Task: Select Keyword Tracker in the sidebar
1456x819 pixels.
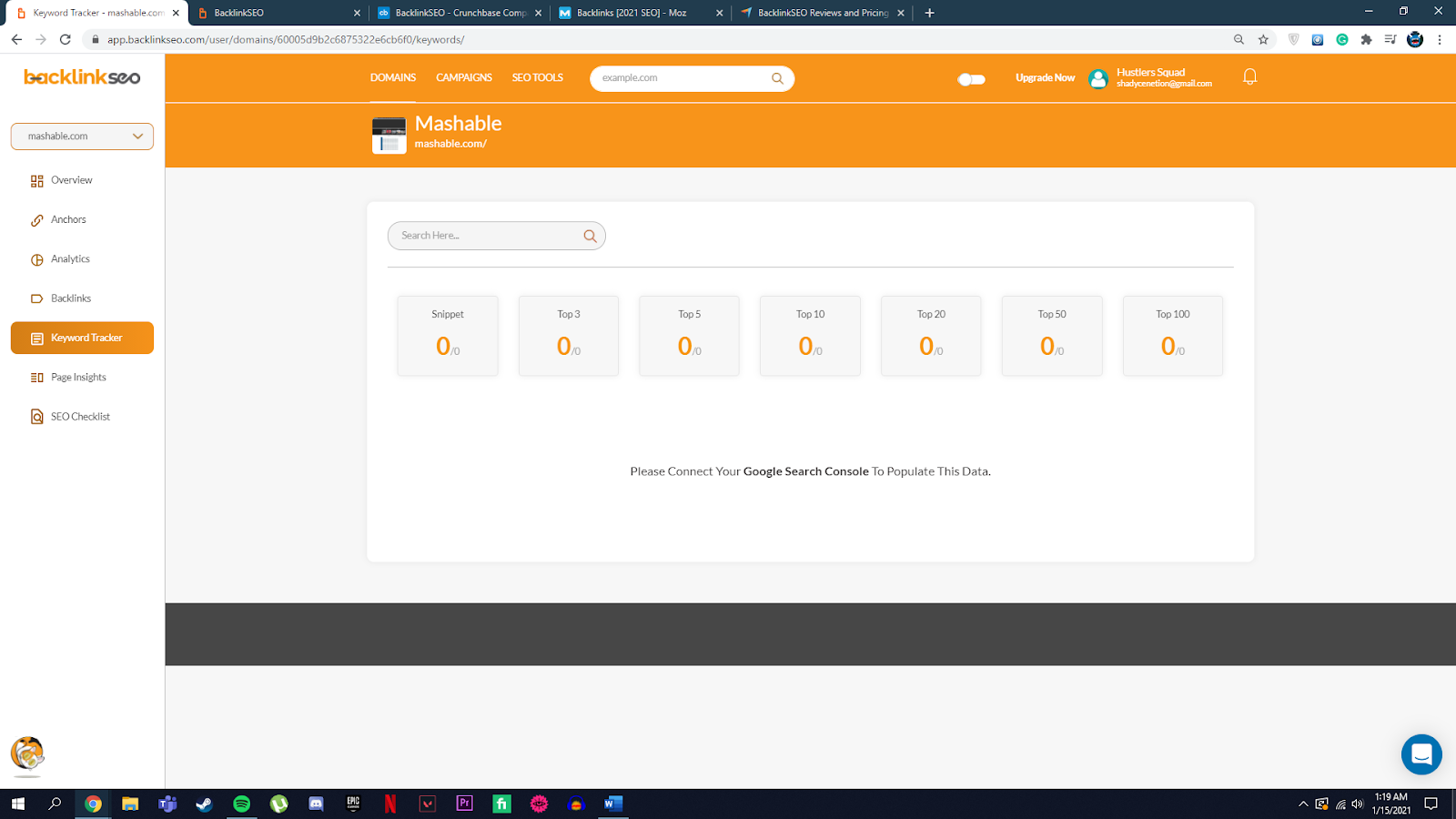Action: tap(82, 338)
